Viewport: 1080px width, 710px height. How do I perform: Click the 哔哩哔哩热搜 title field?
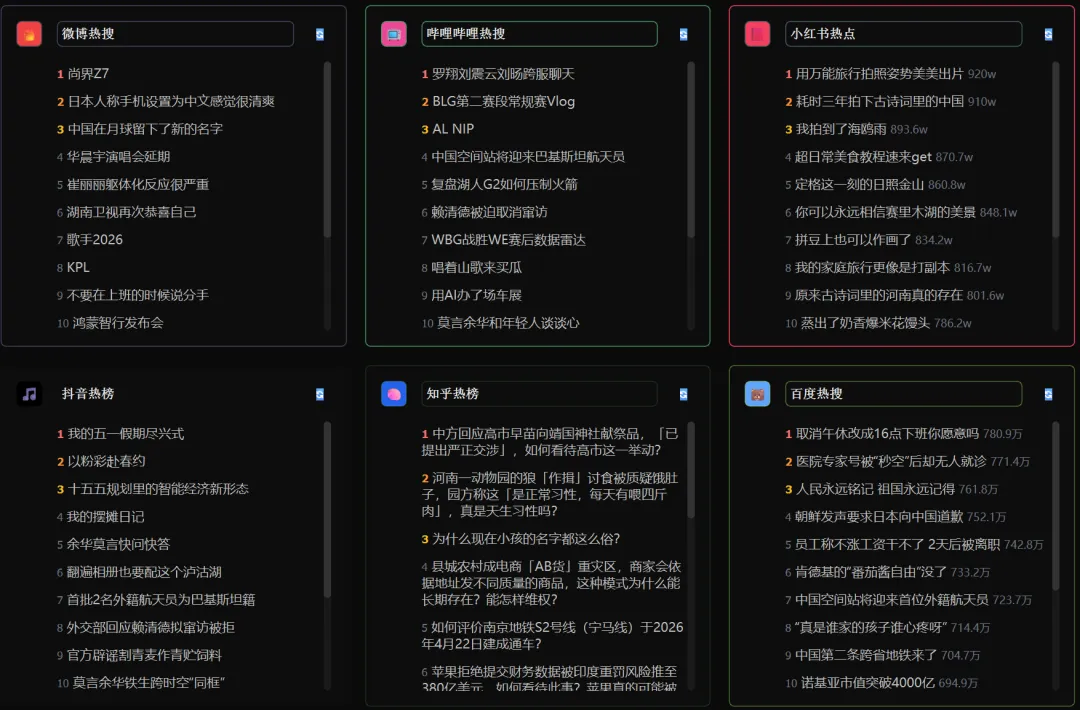pyautogui.click(x=539, y=34)
